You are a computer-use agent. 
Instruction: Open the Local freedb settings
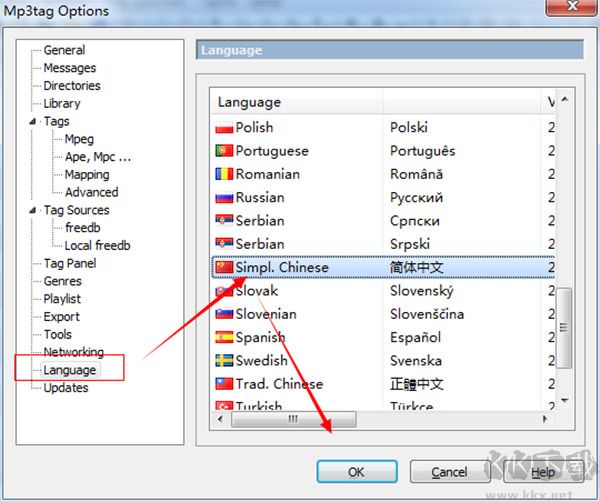[98, 246]
